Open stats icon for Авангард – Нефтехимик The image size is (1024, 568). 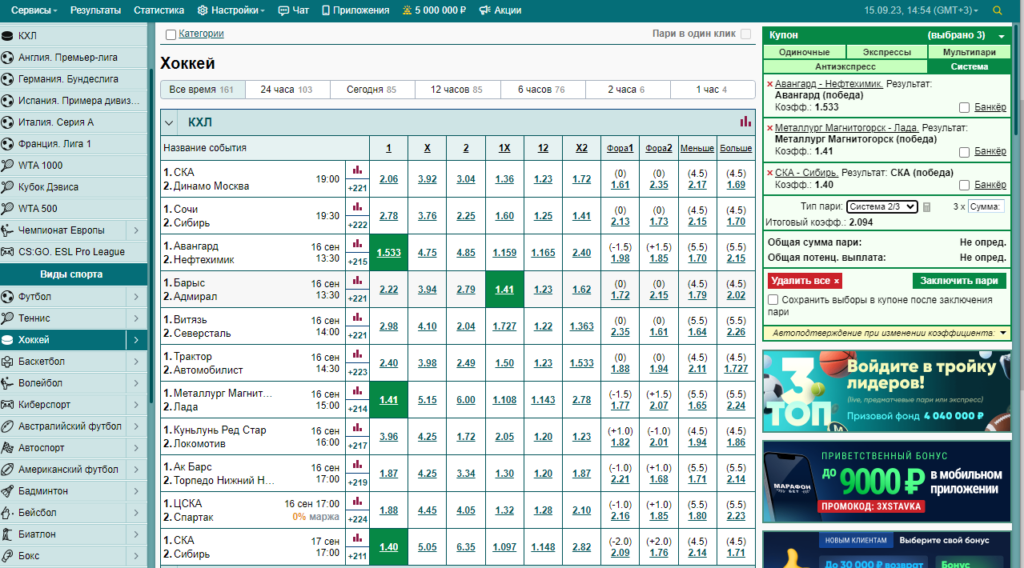coord(357,244)
